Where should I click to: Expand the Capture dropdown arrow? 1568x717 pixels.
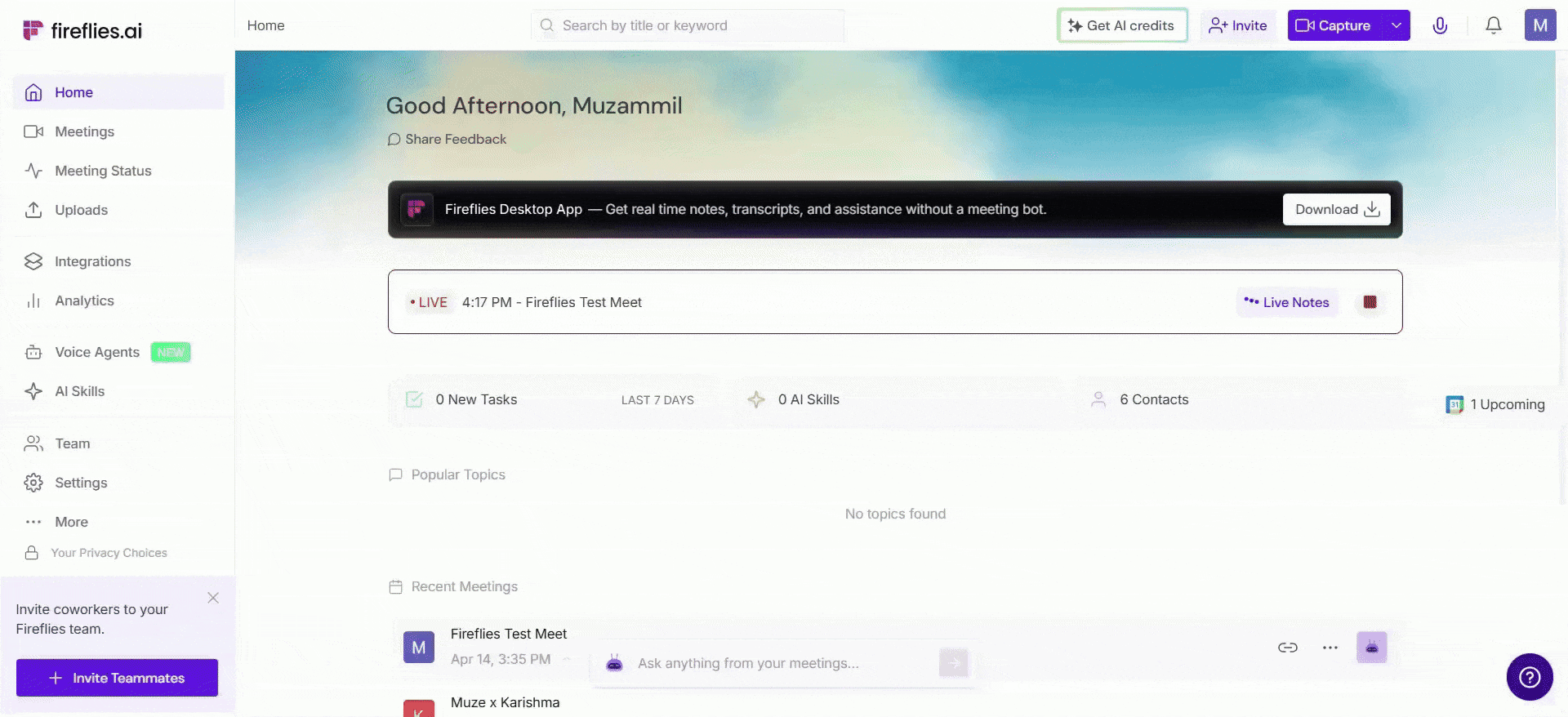click(x=1396, y=25)
